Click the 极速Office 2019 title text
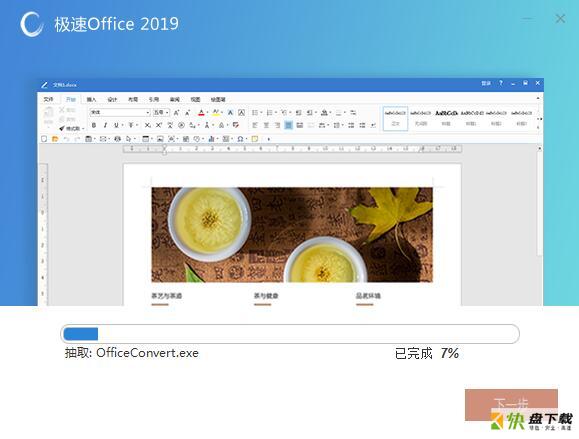 click(x=116, y=24)
